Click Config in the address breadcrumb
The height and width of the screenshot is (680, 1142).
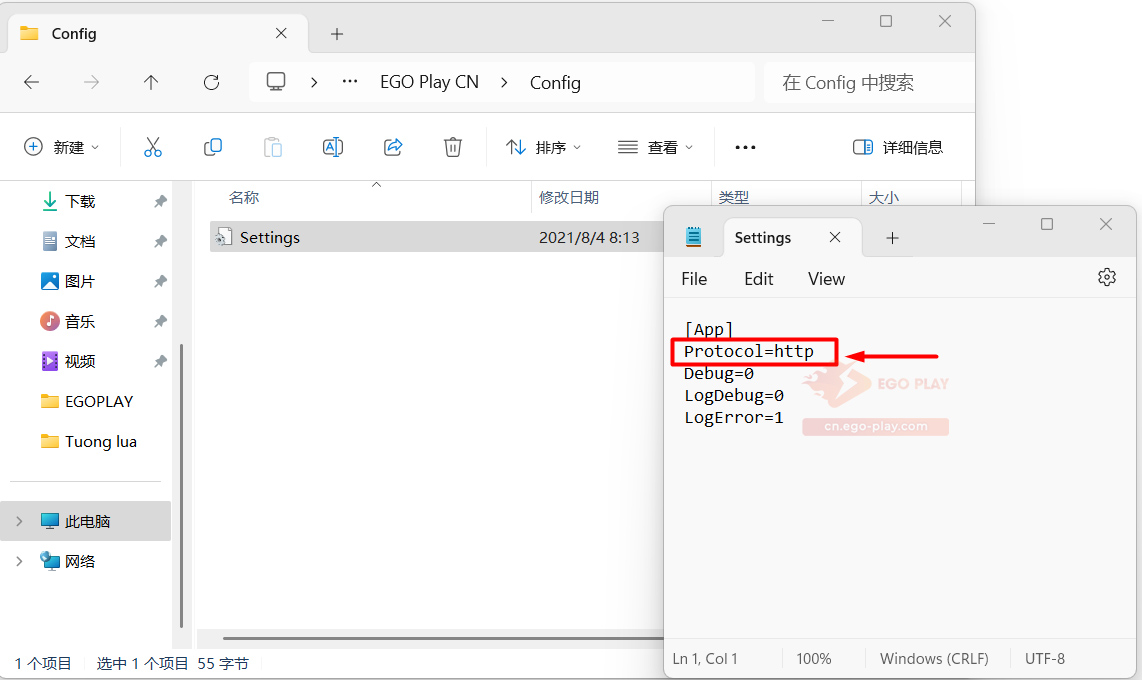[555, 83]
